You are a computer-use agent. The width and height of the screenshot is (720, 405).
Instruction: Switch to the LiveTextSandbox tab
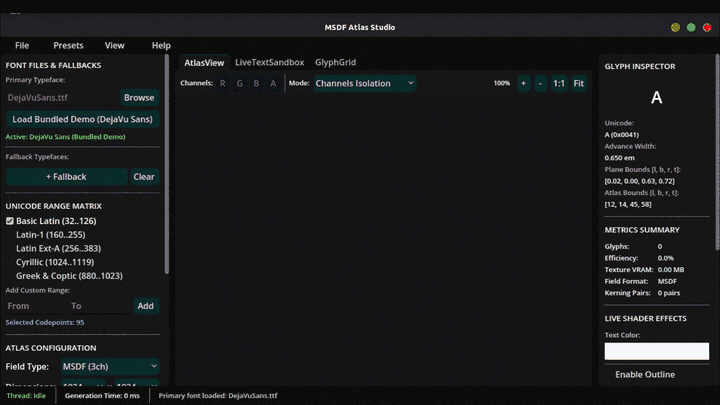click(x=270, y=62)
